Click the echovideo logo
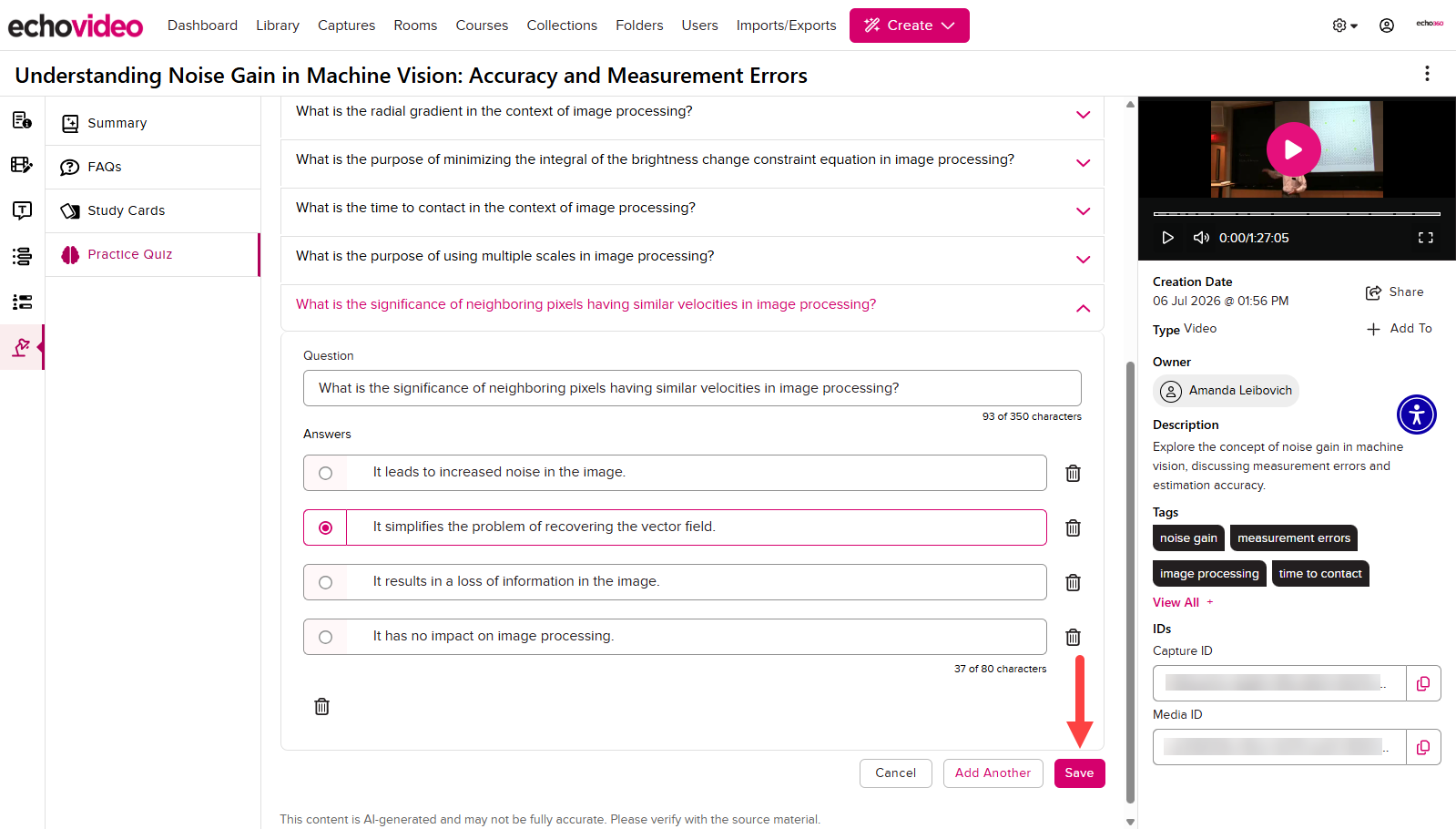This screenshot has width=1456, height=829. point(76,26)
